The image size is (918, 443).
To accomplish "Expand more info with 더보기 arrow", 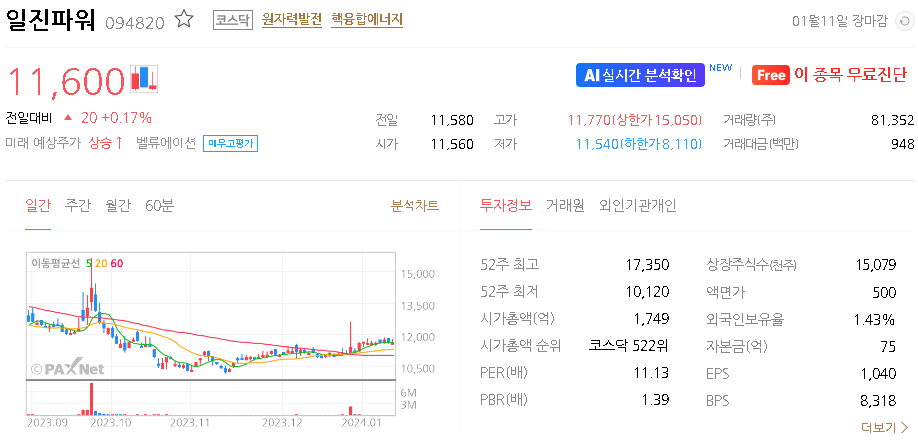I will [885, 428].
